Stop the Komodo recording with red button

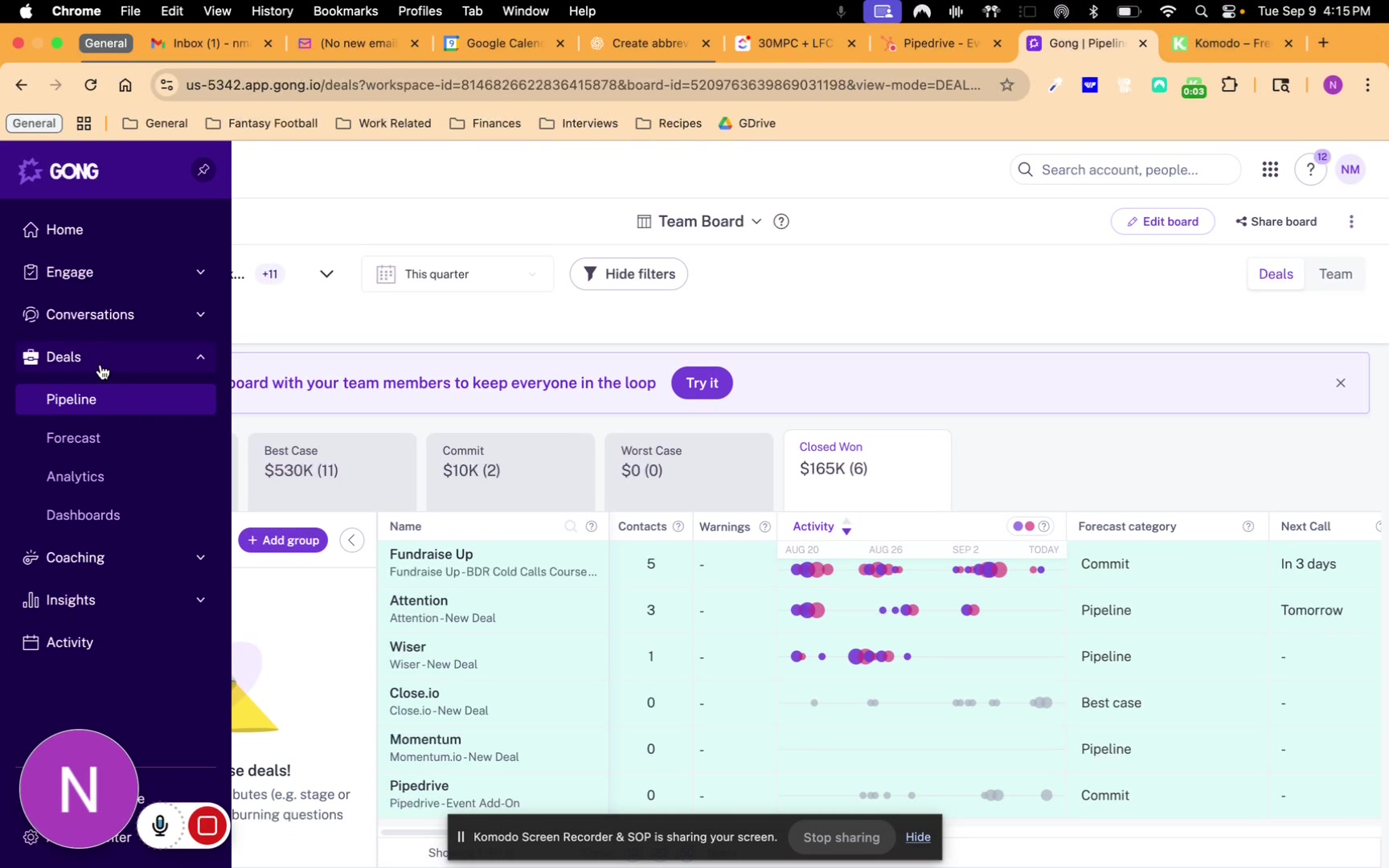207,825
